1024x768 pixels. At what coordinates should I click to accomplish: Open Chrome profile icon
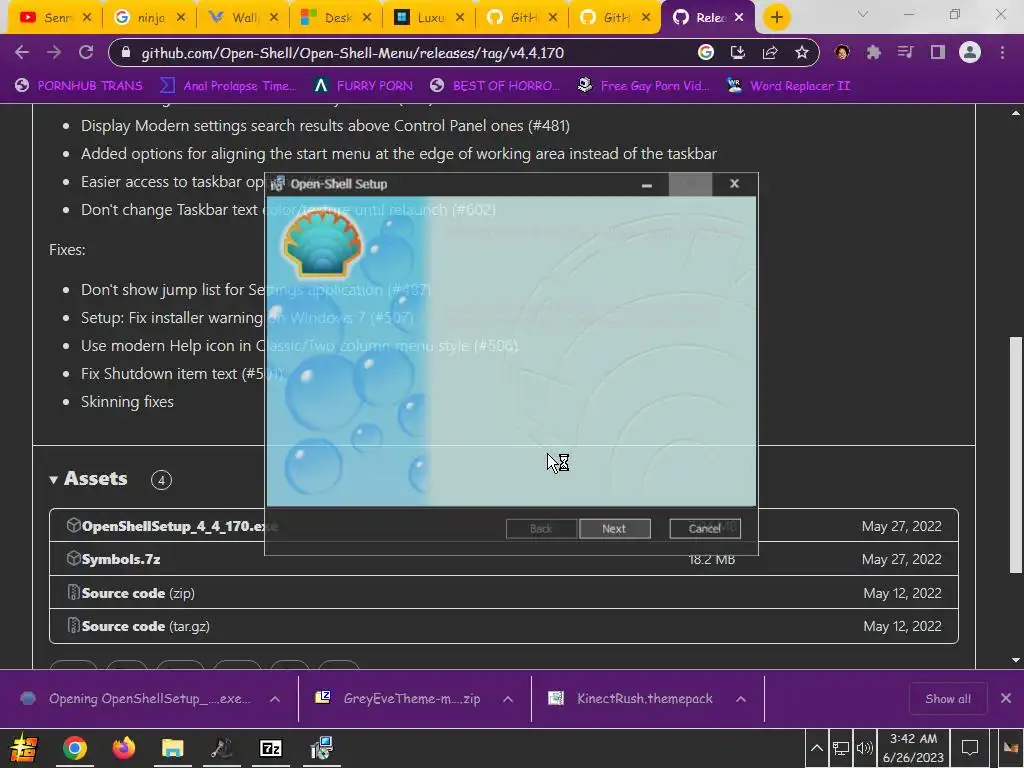(x=970, y=53)
